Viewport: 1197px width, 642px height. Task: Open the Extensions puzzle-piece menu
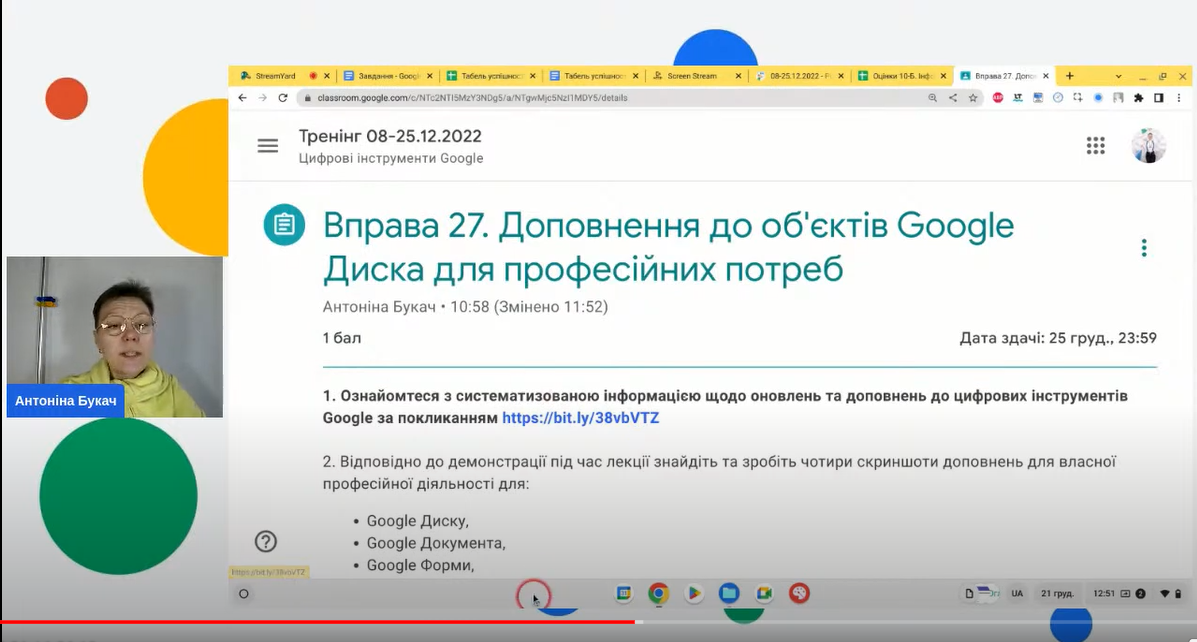[1138, 98]
